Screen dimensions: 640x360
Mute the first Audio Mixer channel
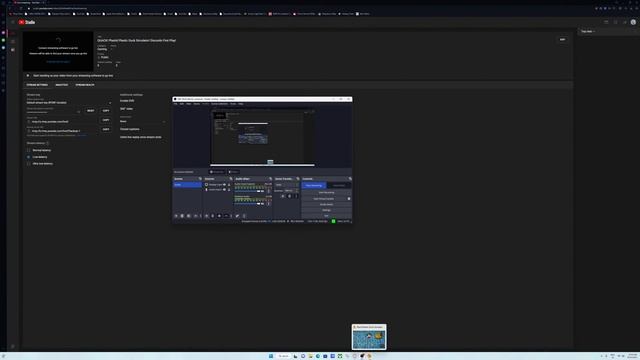[x=262, y=191]
